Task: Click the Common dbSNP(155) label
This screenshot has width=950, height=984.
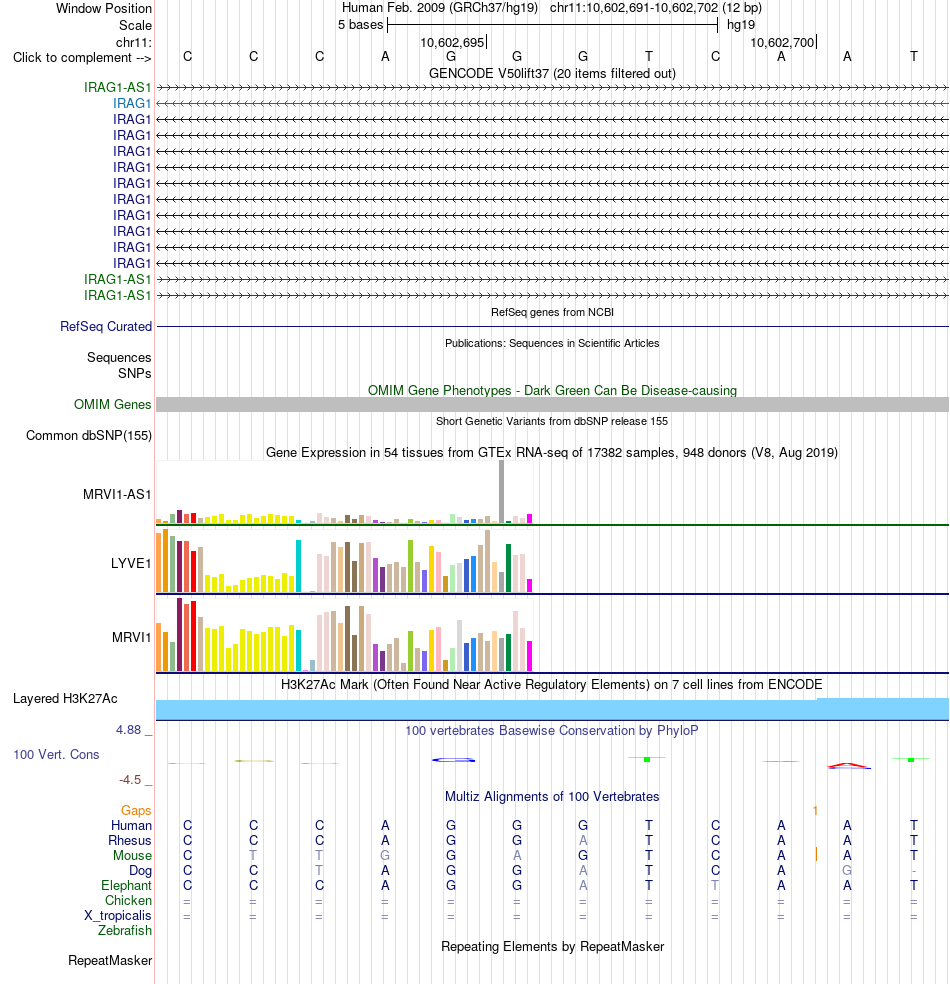Action: click(x=89, y=436)
